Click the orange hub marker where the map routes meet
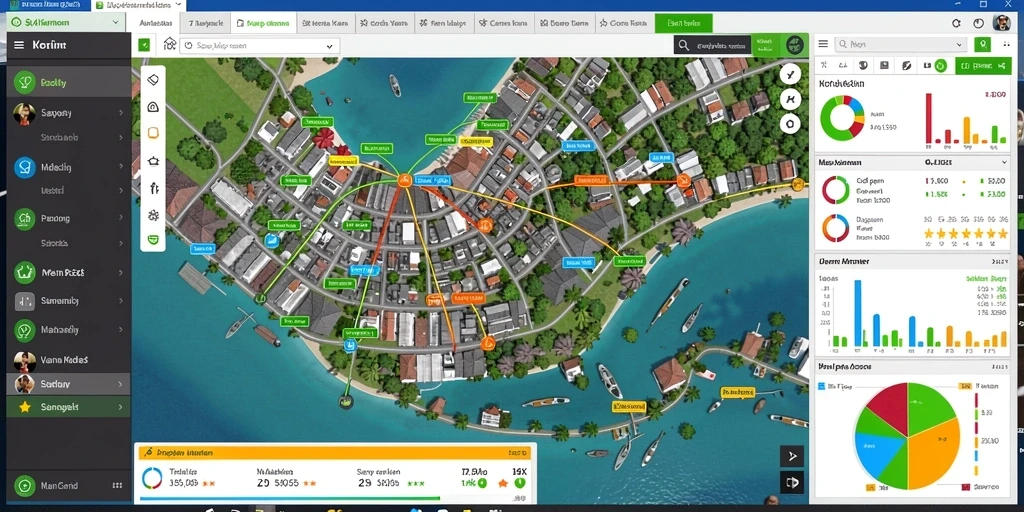 click(x=404, y=181)
